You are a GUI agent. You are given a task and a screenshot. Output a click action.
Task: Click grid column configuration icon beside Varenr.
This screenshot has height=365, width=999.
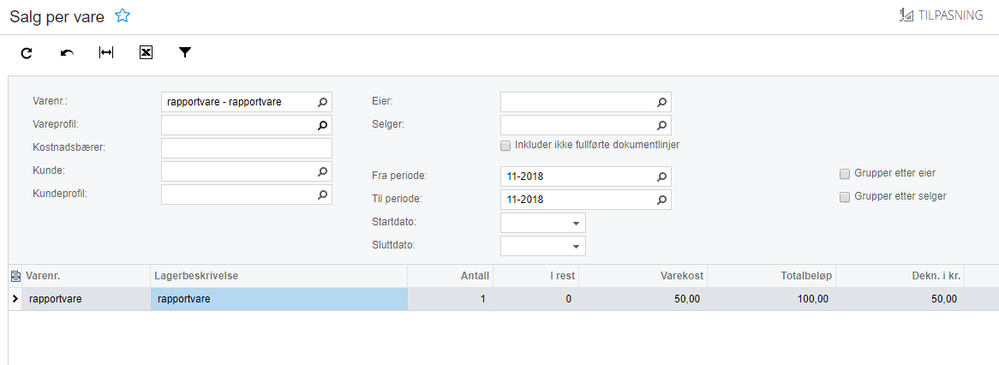pos(15,276)
